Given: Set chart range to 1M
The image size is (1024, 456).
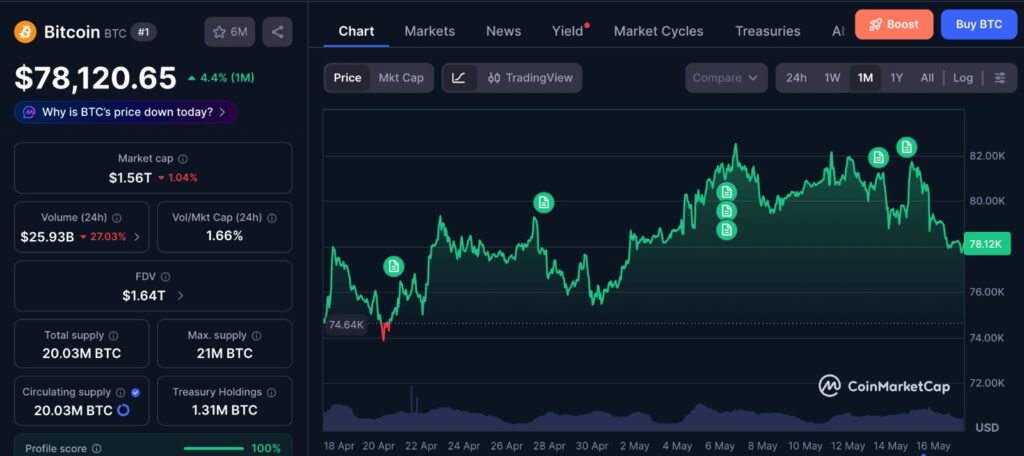Looking at the screenshot, I should [x=865, y=78].
